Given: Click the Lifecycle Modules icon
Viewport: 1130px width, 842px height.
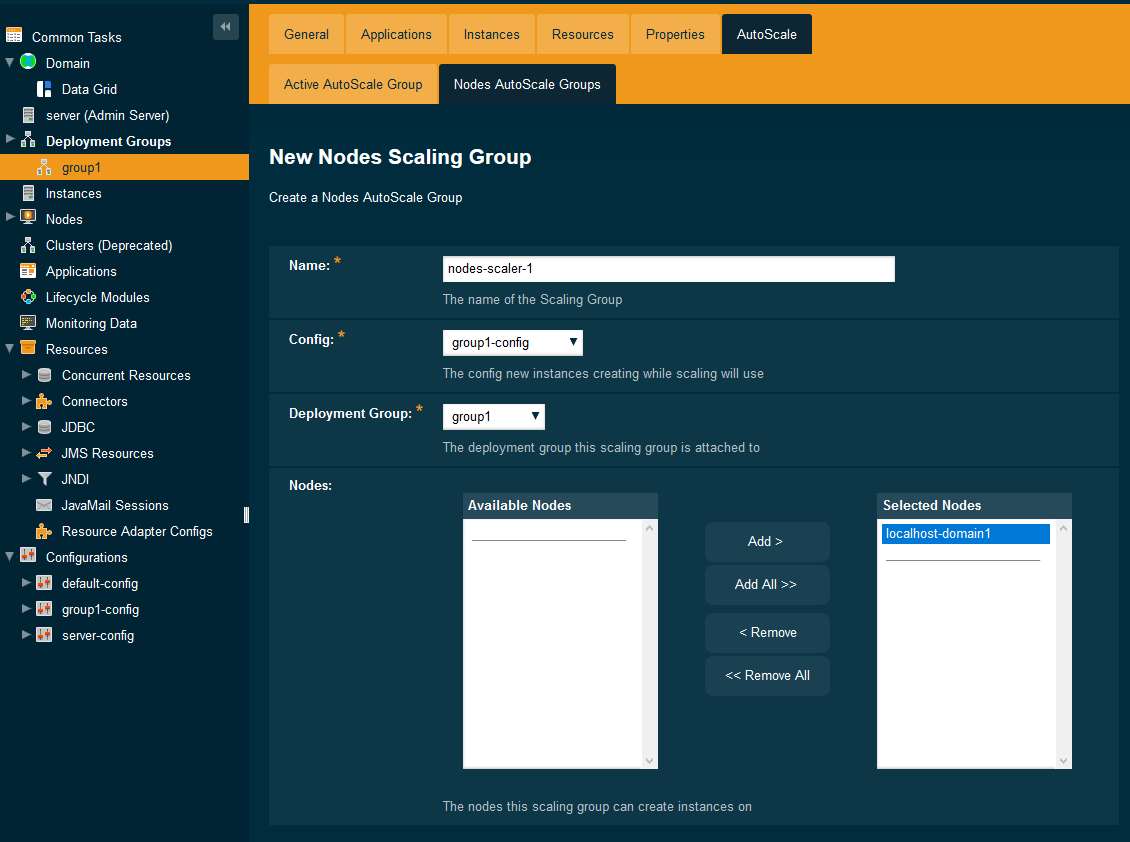Looking at the screenshot, I should (28, 296).
